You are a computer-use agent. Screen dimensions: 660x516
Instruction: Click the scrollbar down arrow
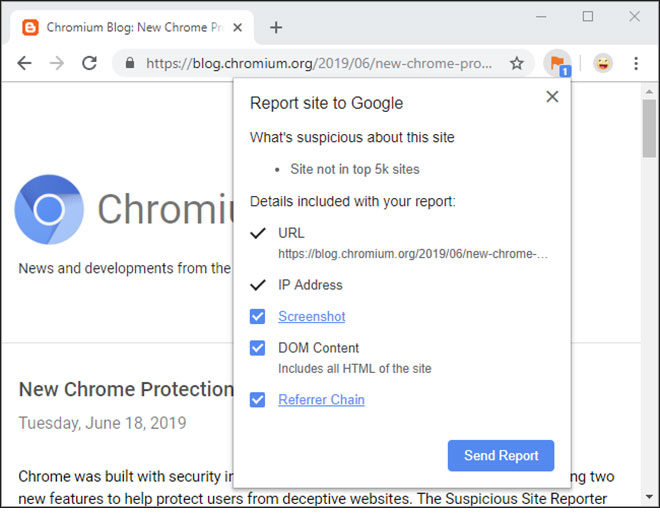(649, 497)
